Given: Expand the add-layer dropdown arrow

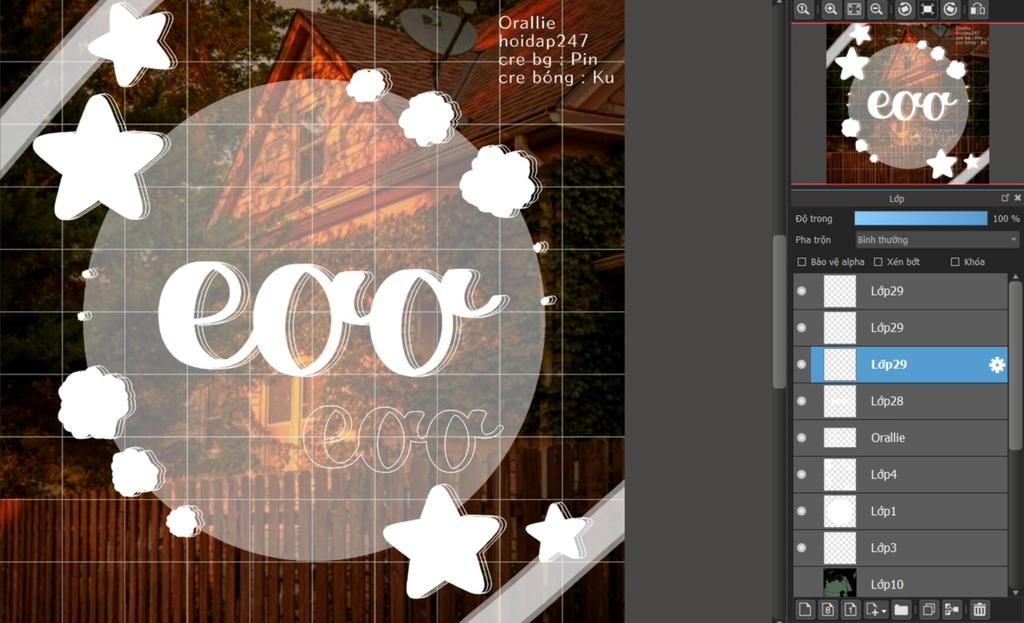Looking at the screenshot, I should 884,611.
